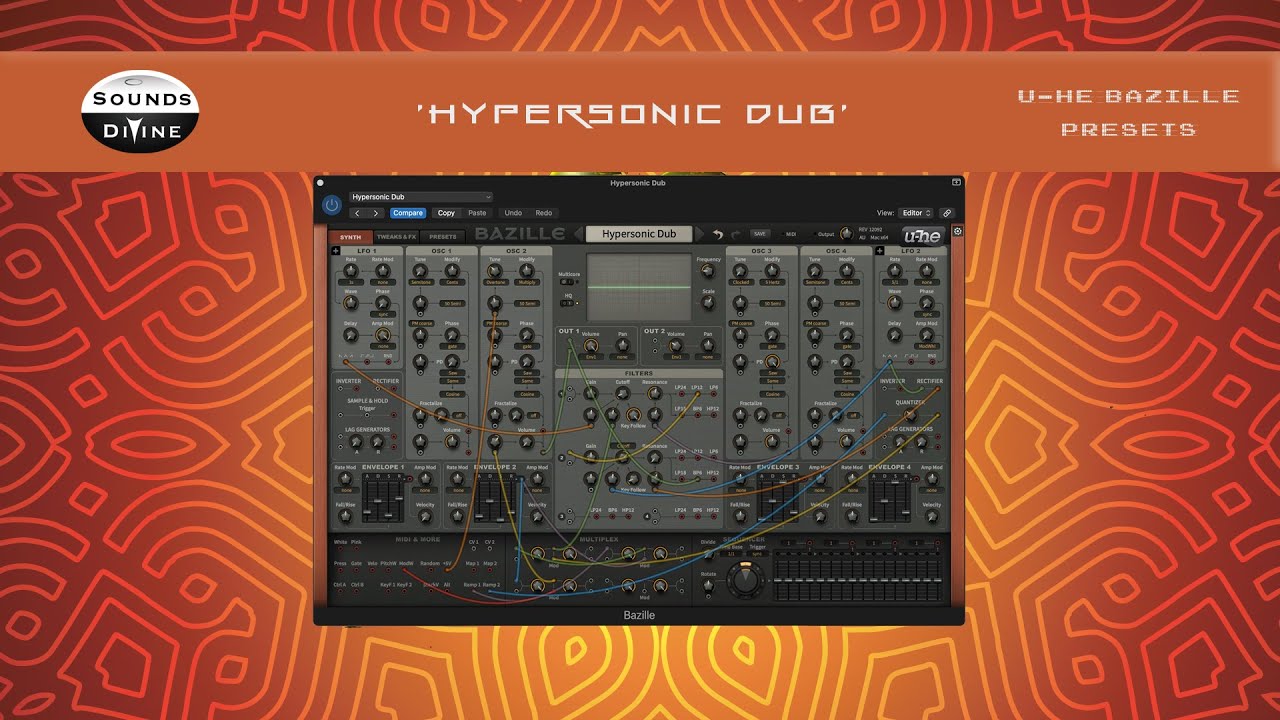Click the first sequencer step slider
The image size is (1280, 720).
(x=780, y=580)
